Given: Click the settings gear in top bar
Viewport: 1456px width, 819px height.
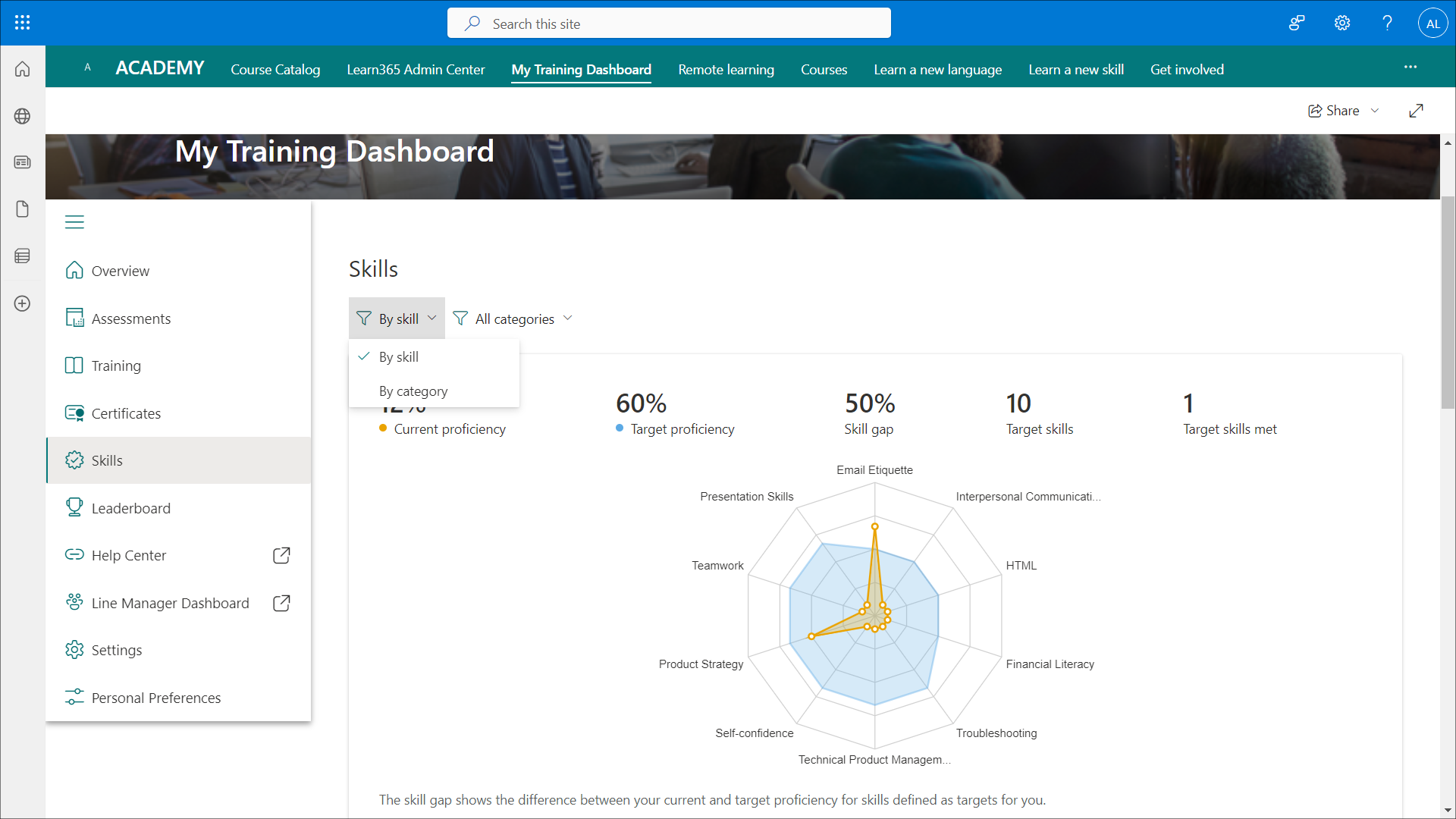Looking at the screenshot, I should [x=1341, y=23].
